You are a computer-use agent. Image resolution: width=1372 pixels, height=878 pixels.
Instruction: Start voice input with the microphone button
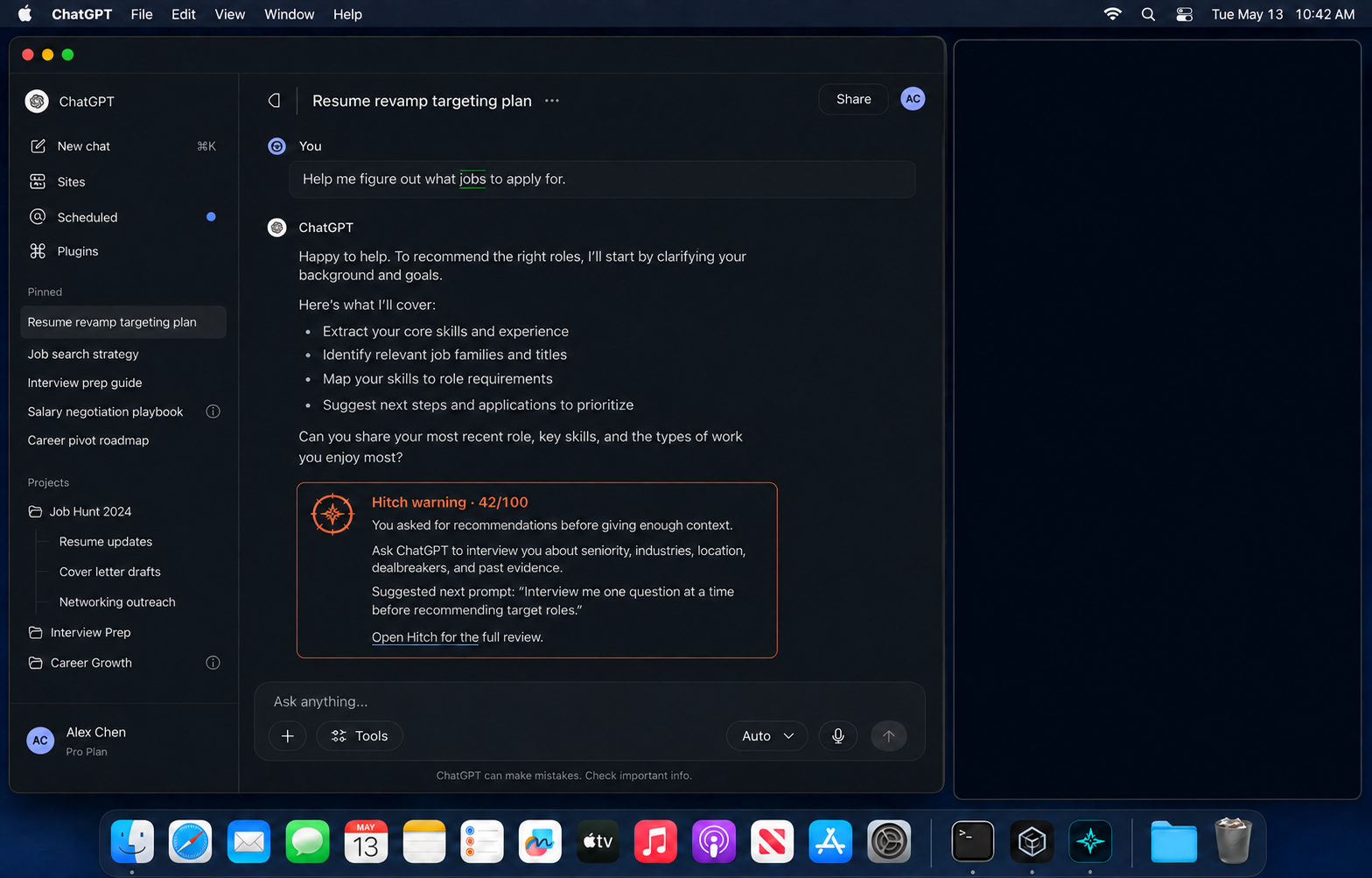(x=838, y=736)
